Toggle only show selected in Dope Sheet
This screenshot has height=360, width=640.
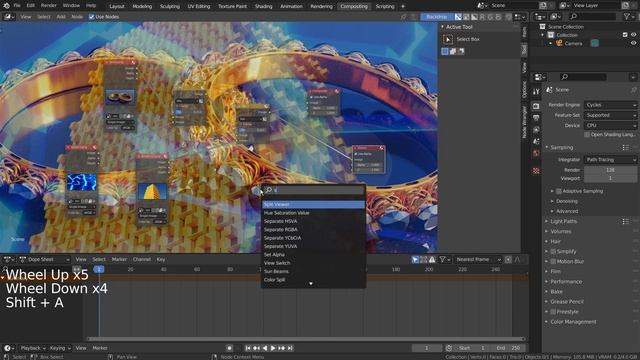[415, 260]
